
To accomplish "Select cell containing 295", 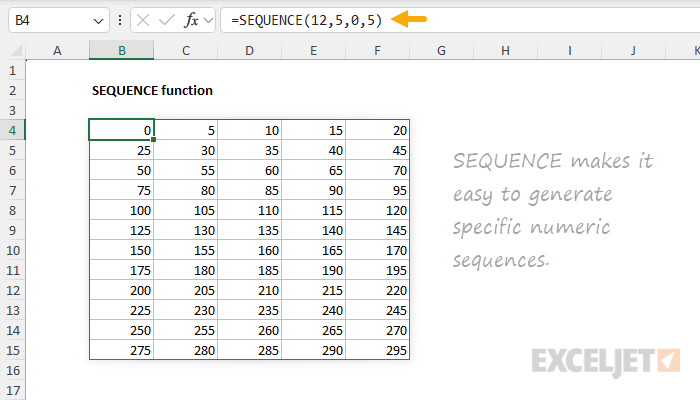I will (378, 350).
